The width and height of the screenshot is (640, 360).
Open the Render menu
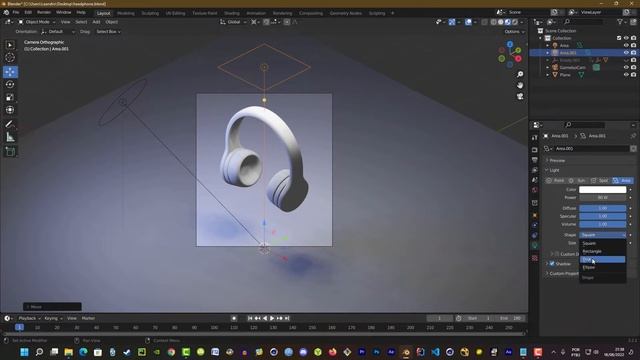pos(44,13)
